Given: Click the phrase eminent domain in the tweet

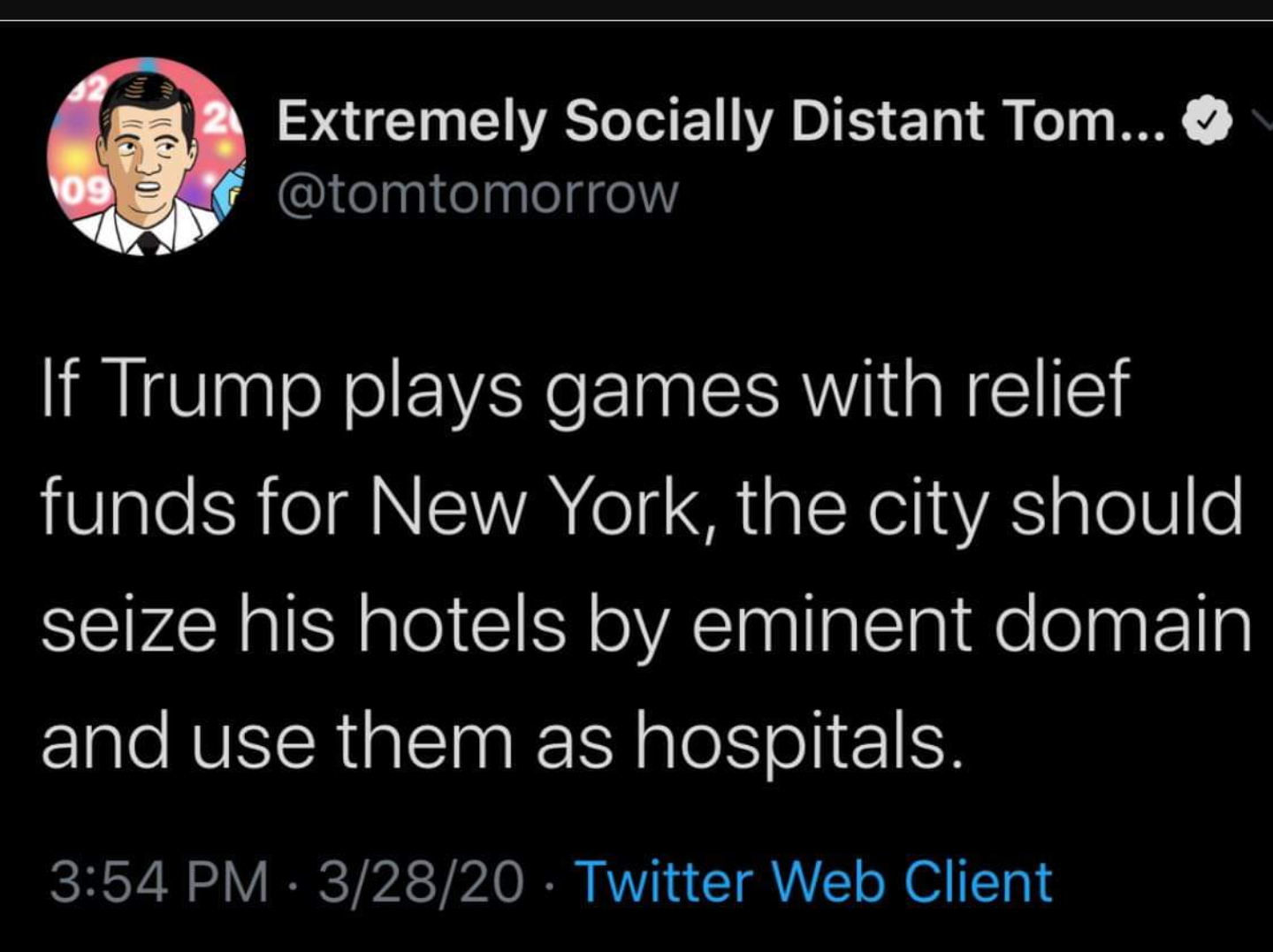Looking at the screenshot, I should point(972,625).
